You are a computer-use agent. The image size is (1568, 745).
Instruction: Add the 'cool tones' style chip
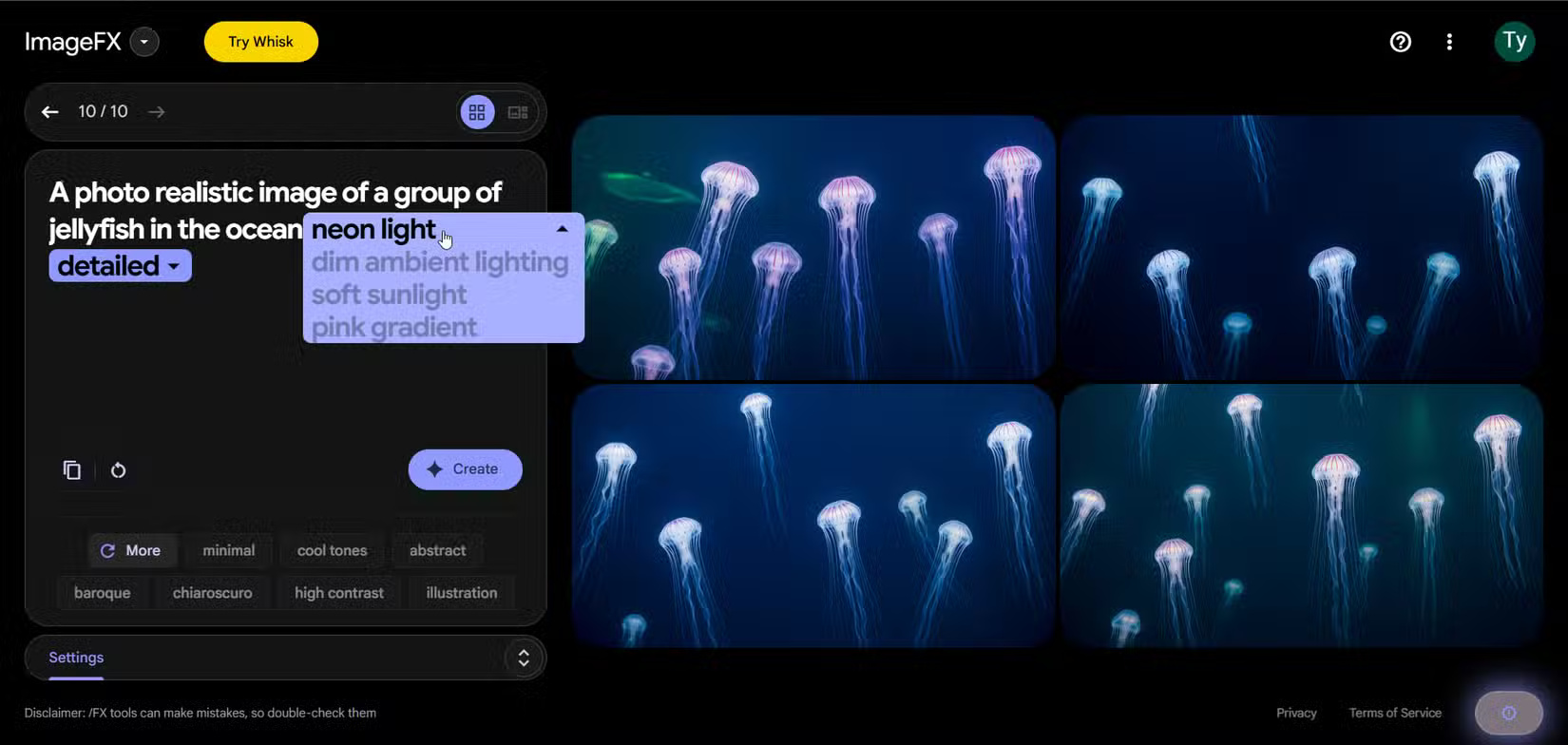click(332, 550)
